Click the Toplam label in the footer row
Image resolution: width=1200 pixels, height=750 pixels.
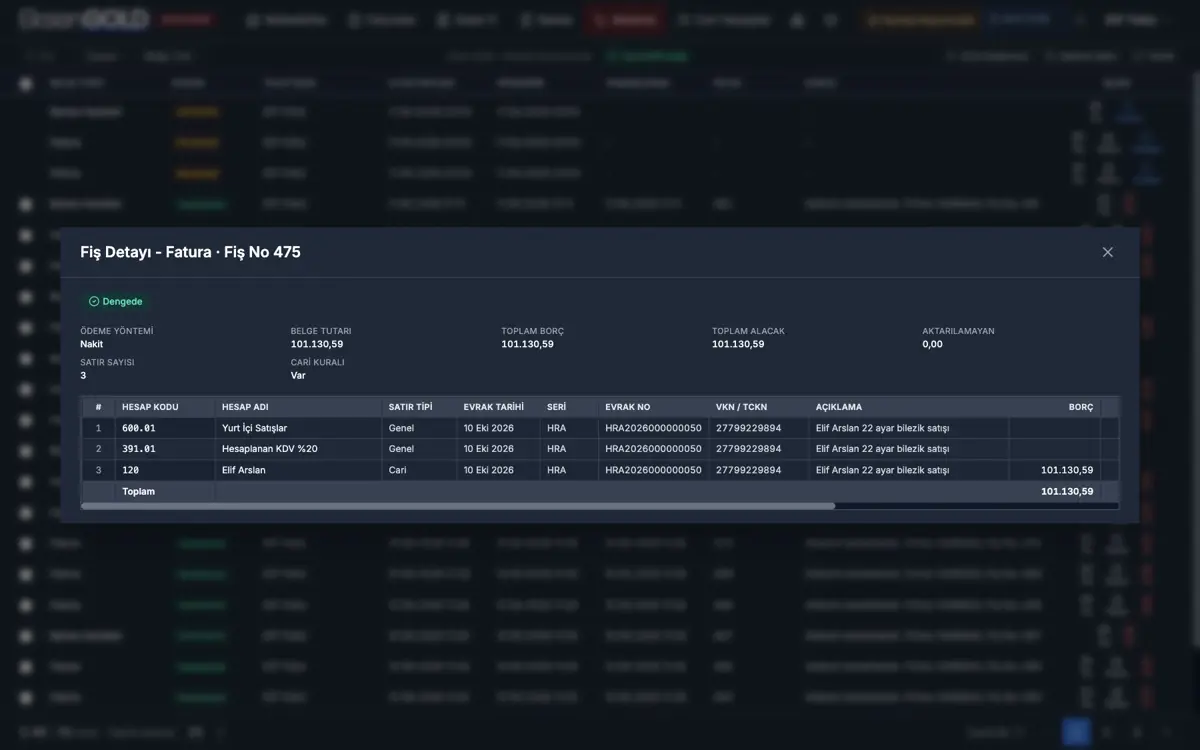click(x=138, y=491)
